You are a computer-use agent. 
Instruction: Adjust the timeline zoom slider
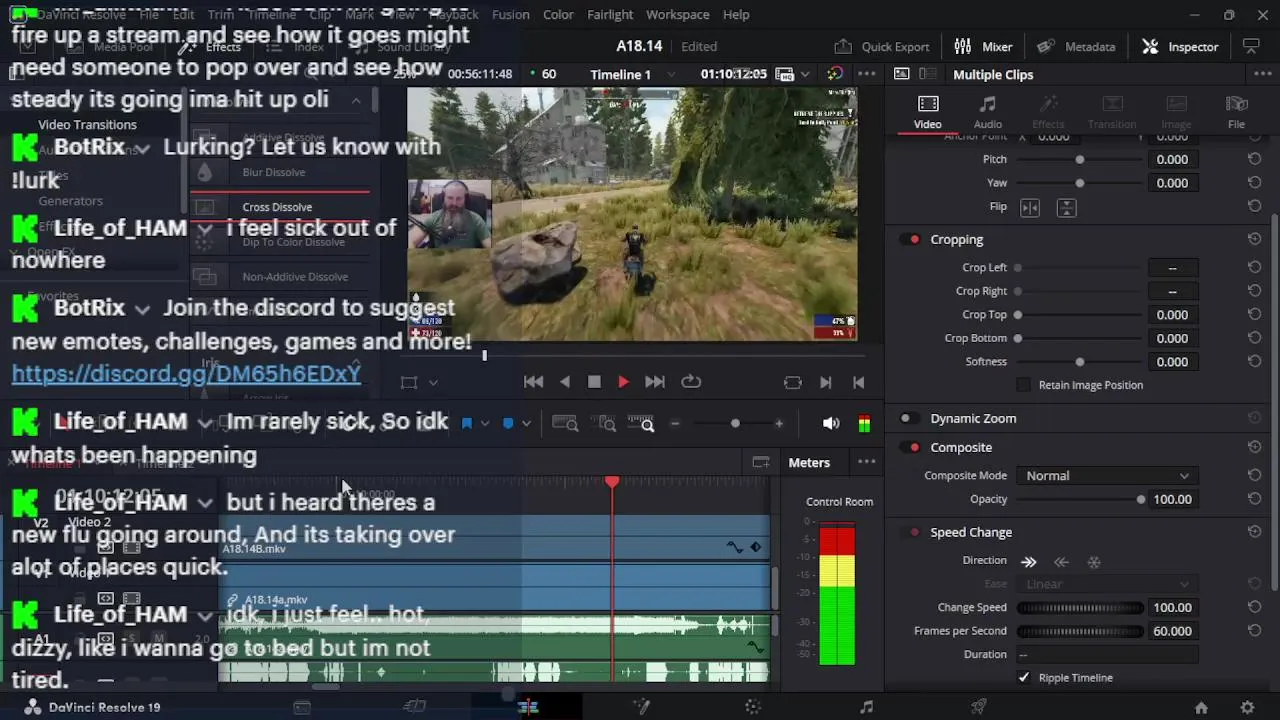[x=735, y=424]
